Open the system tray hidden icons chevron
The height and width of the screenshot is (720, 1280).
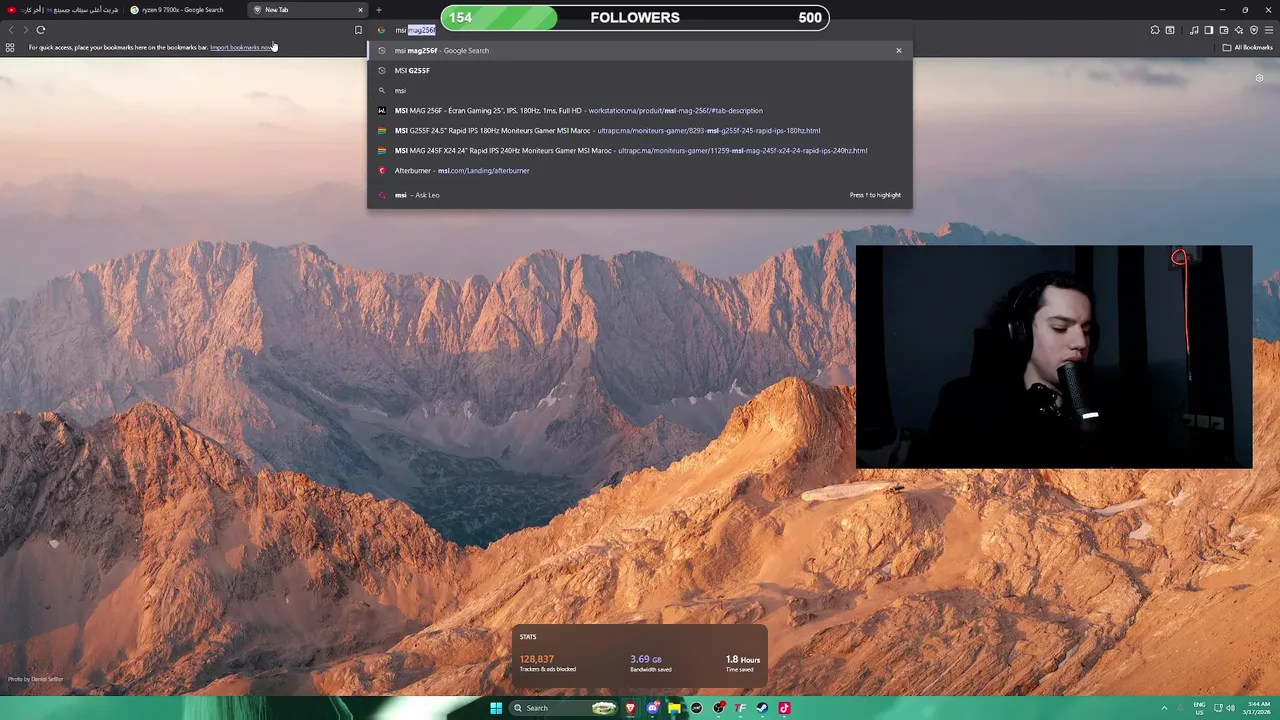1164,708
